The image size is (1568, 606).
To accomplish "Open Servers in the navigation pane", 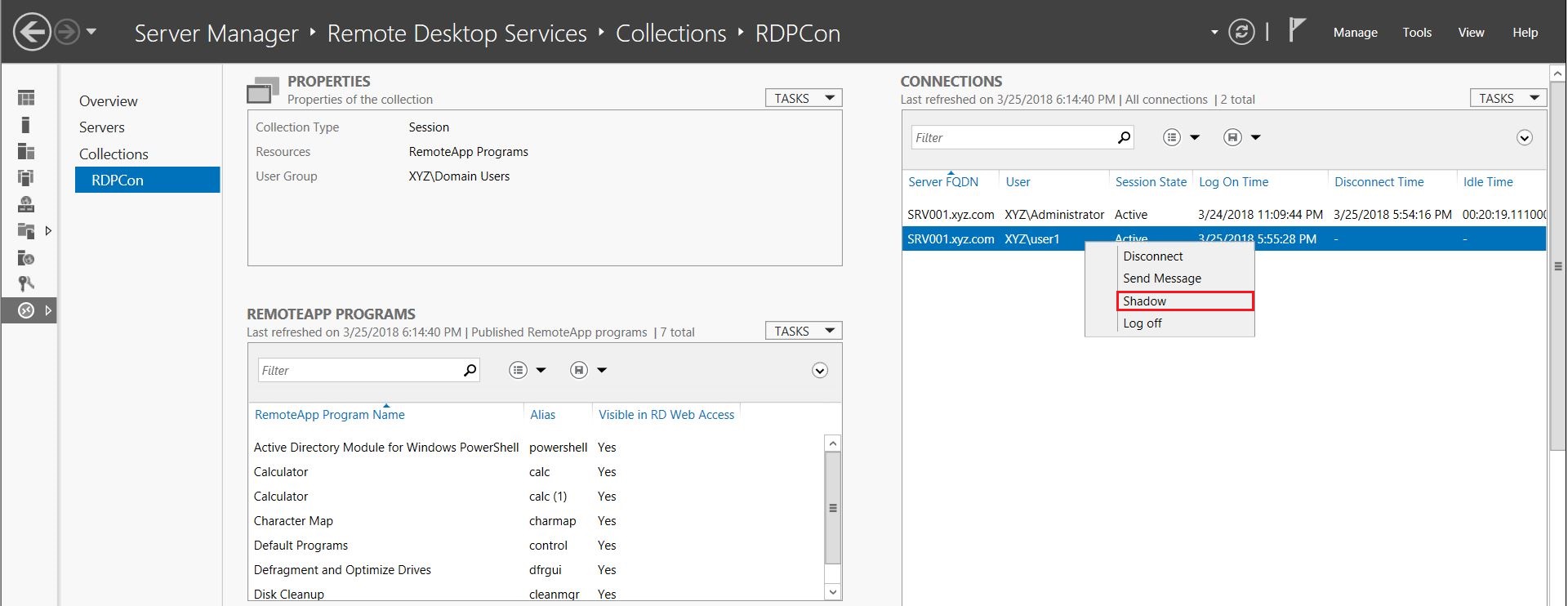I will tap(102, 127).
